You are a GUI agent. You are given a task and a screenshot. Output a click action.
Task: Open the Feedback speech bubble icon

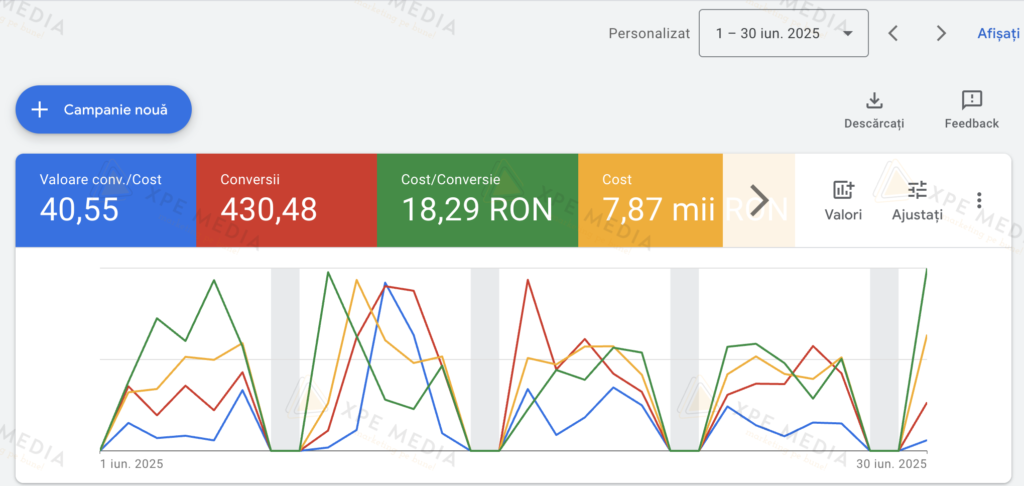click(971, 100)
